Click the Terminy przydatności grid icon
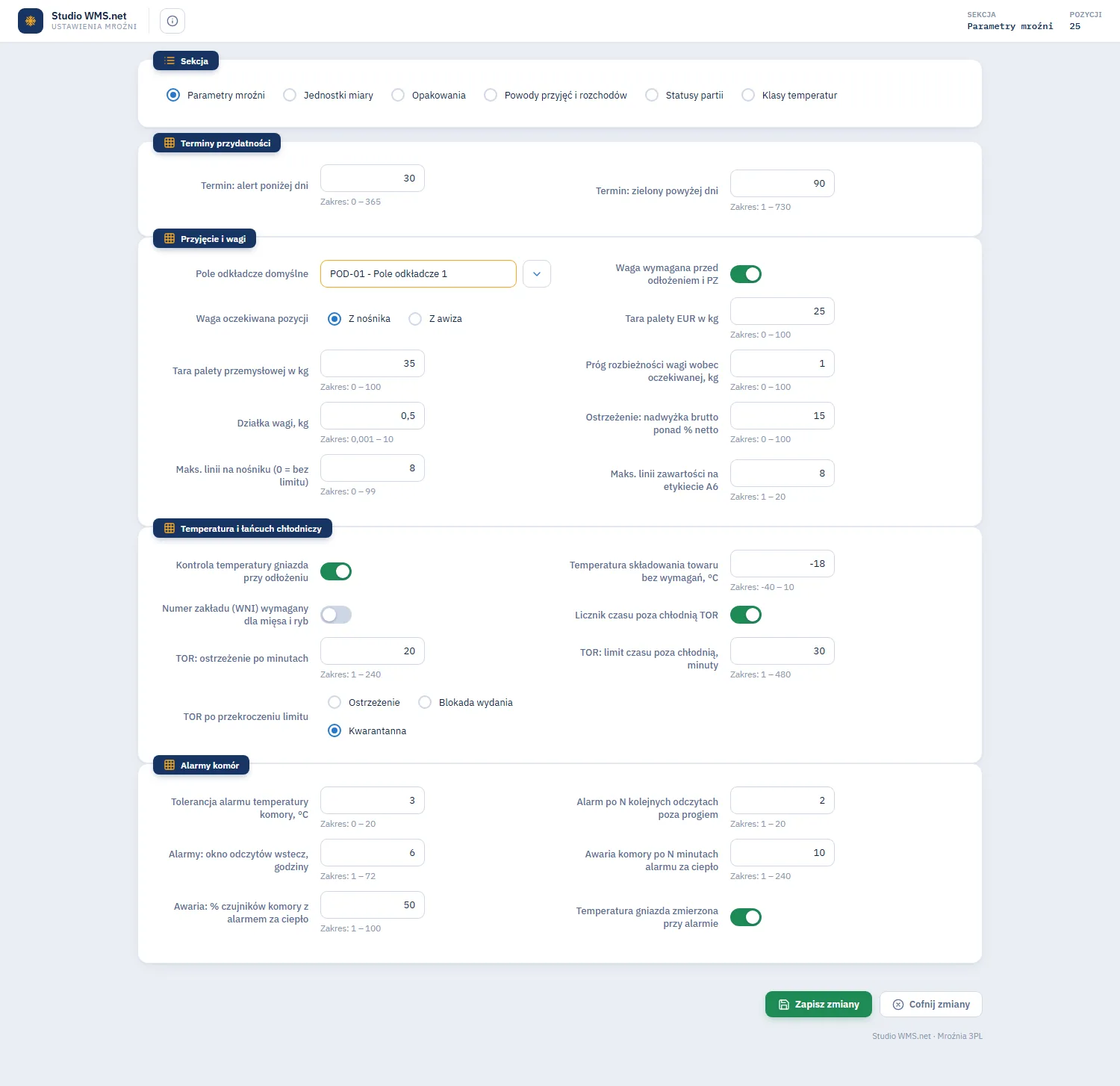This screenshot has height=1086, width=1120. (169, 143)
